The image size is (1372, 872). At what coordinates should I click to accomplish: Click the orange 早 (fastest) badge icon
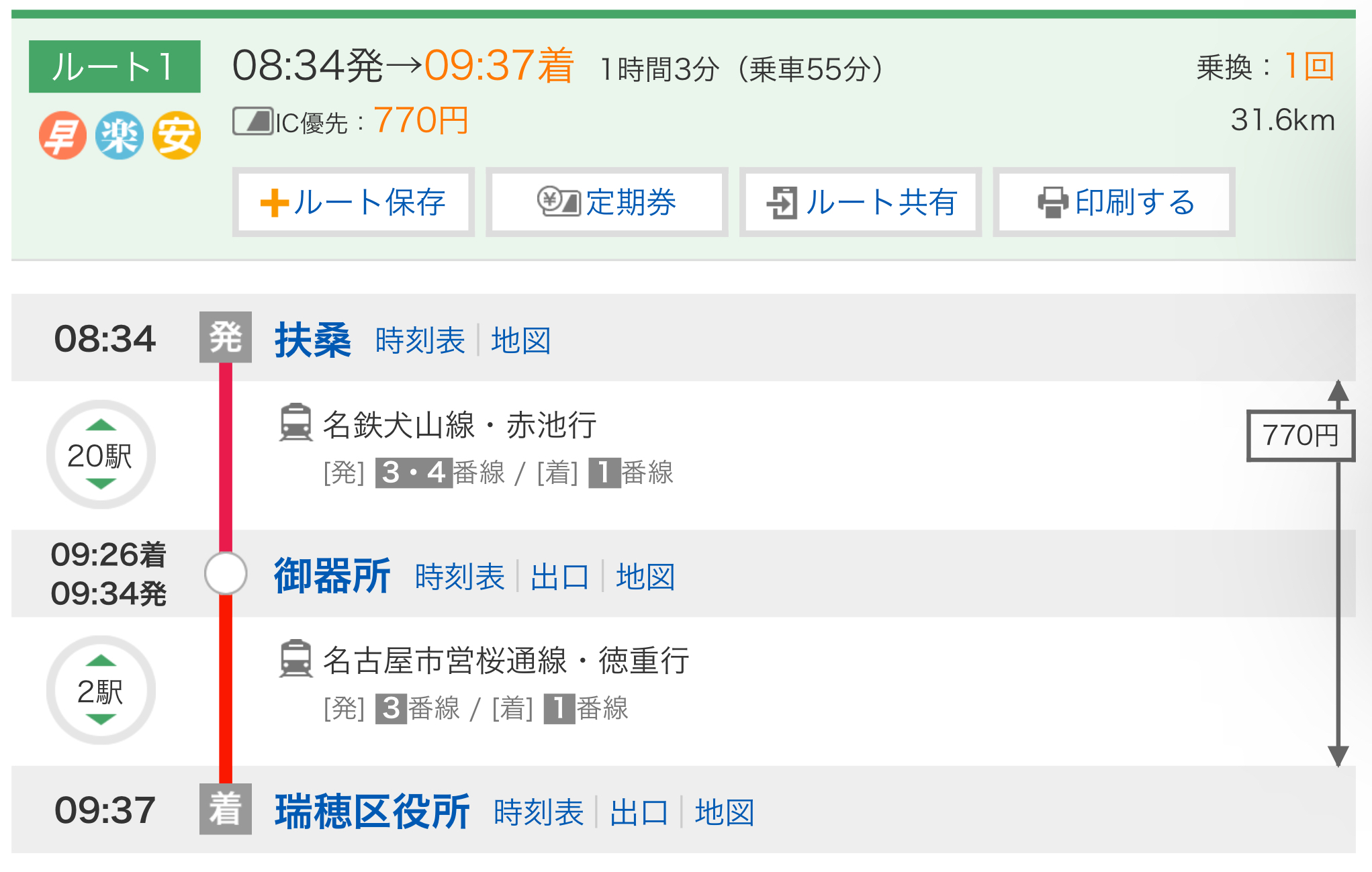(62, 135)
